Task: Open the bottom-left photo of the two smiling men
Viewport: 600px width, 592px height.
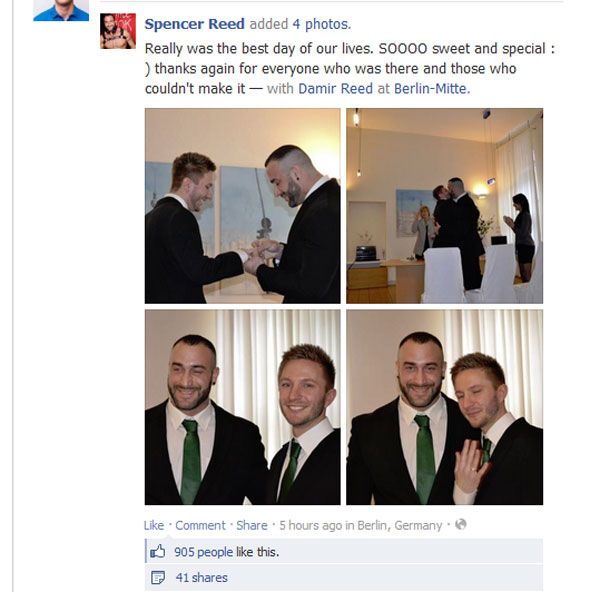Action: click(x=243, y=408)
